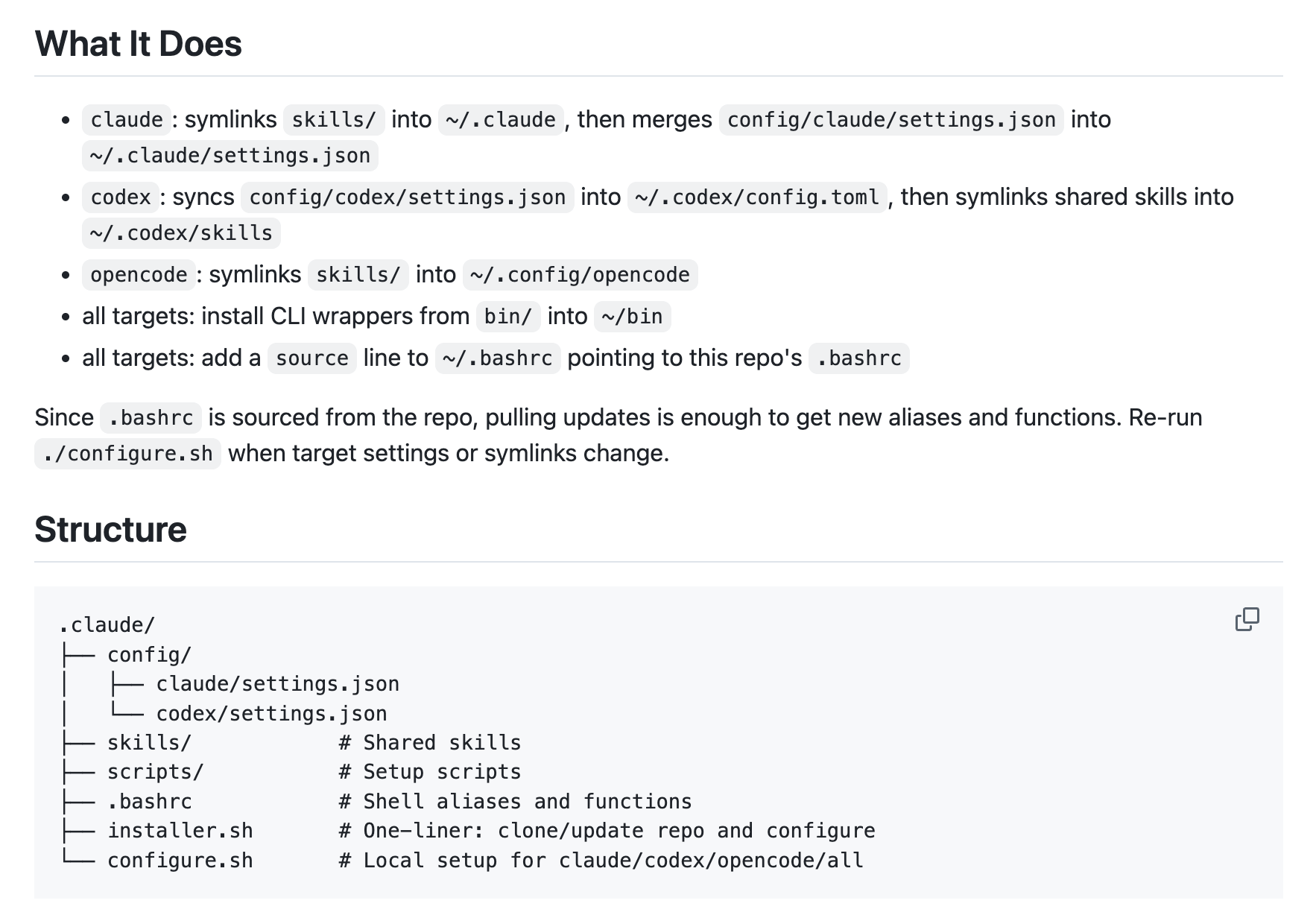Click the 'What It Does' heading

(138, 44)
